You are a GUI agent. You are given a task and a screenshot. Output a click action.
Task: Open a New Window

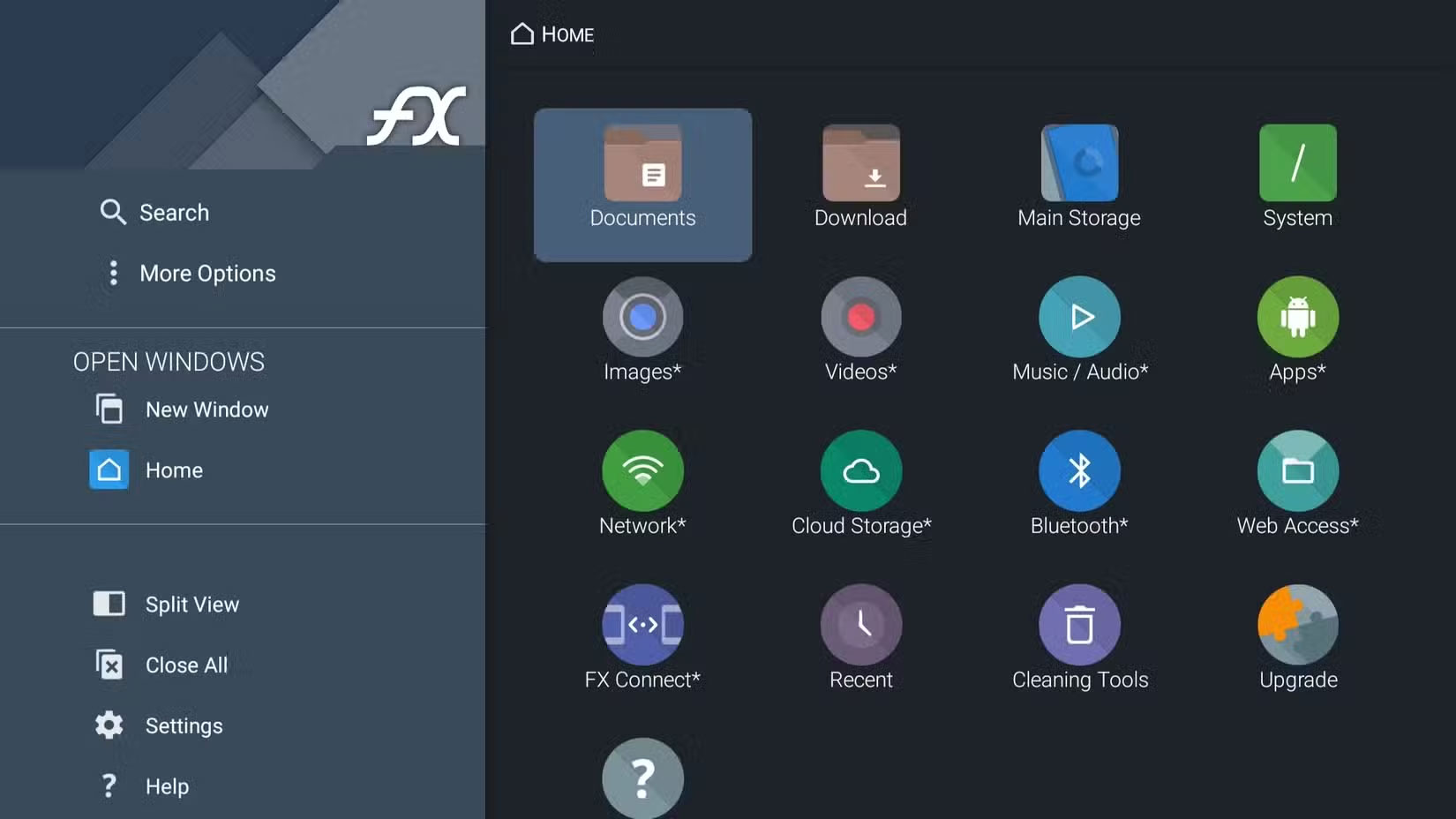206,409
